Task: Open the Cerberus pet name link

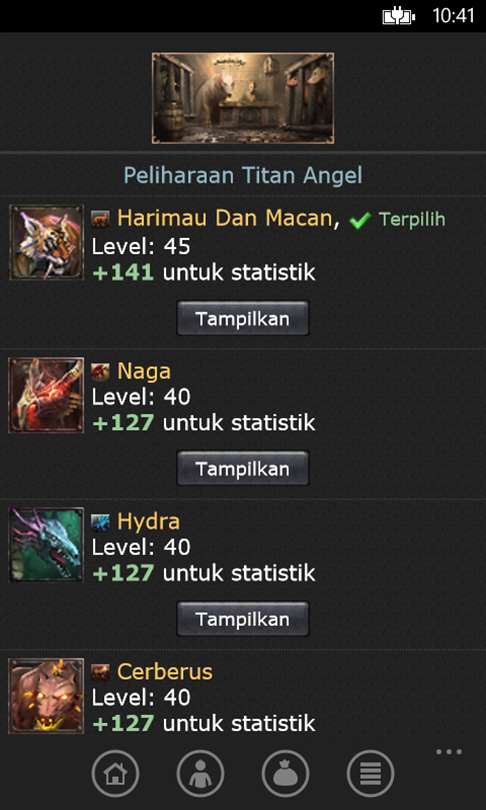Action: pyautogui.click(x=165, y=672)
